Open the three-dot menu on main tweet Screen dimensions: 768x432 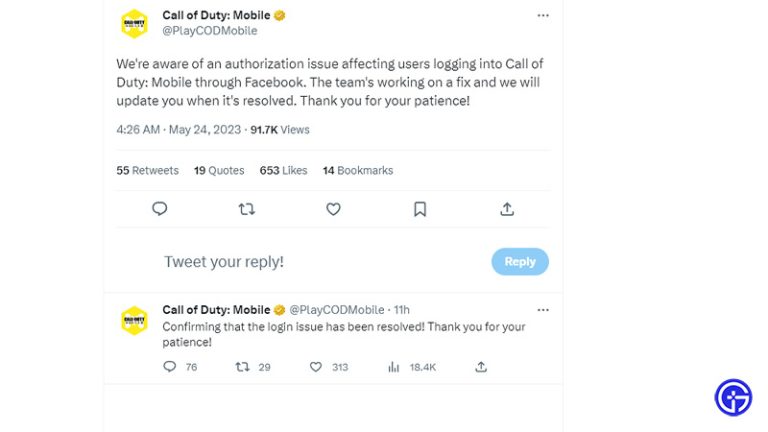click(543, 16)
